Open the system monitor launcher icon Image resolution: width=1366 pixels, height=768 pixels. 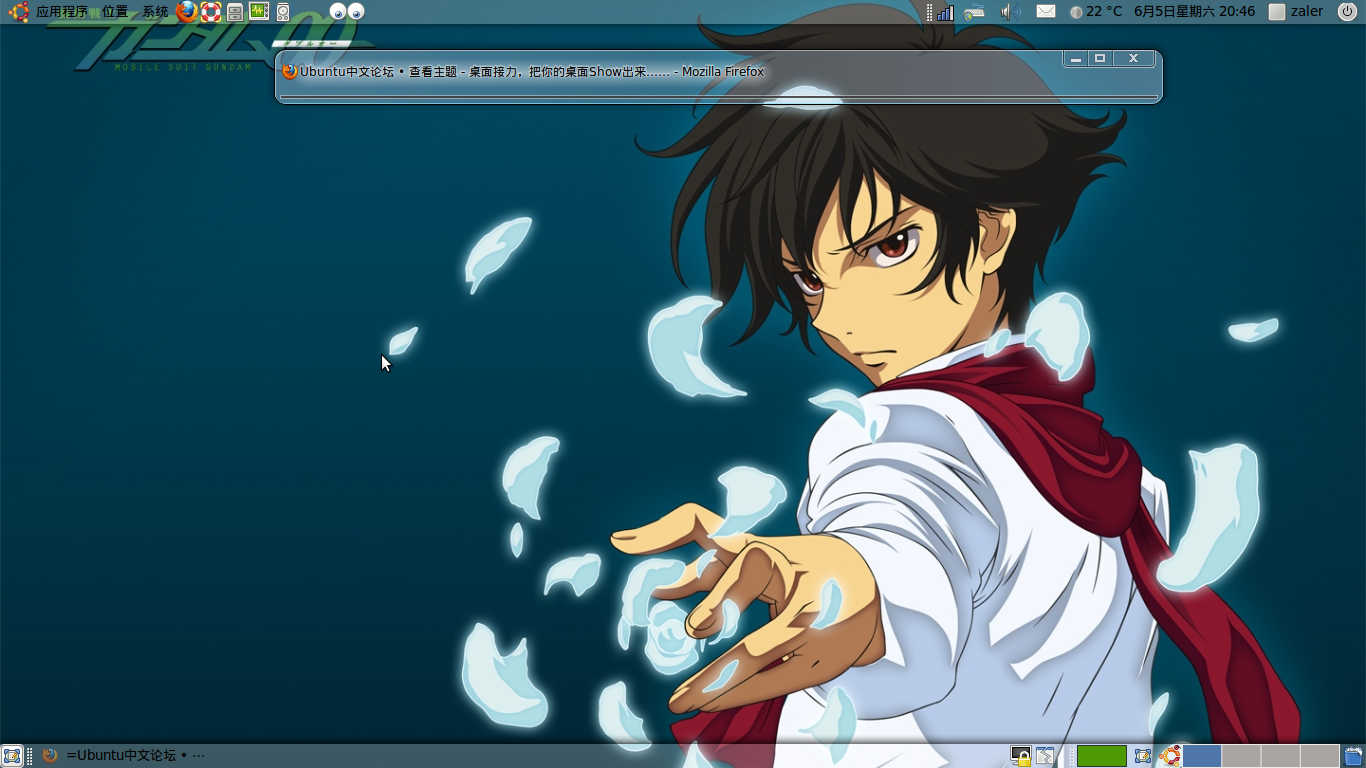[x=259, y=12]
